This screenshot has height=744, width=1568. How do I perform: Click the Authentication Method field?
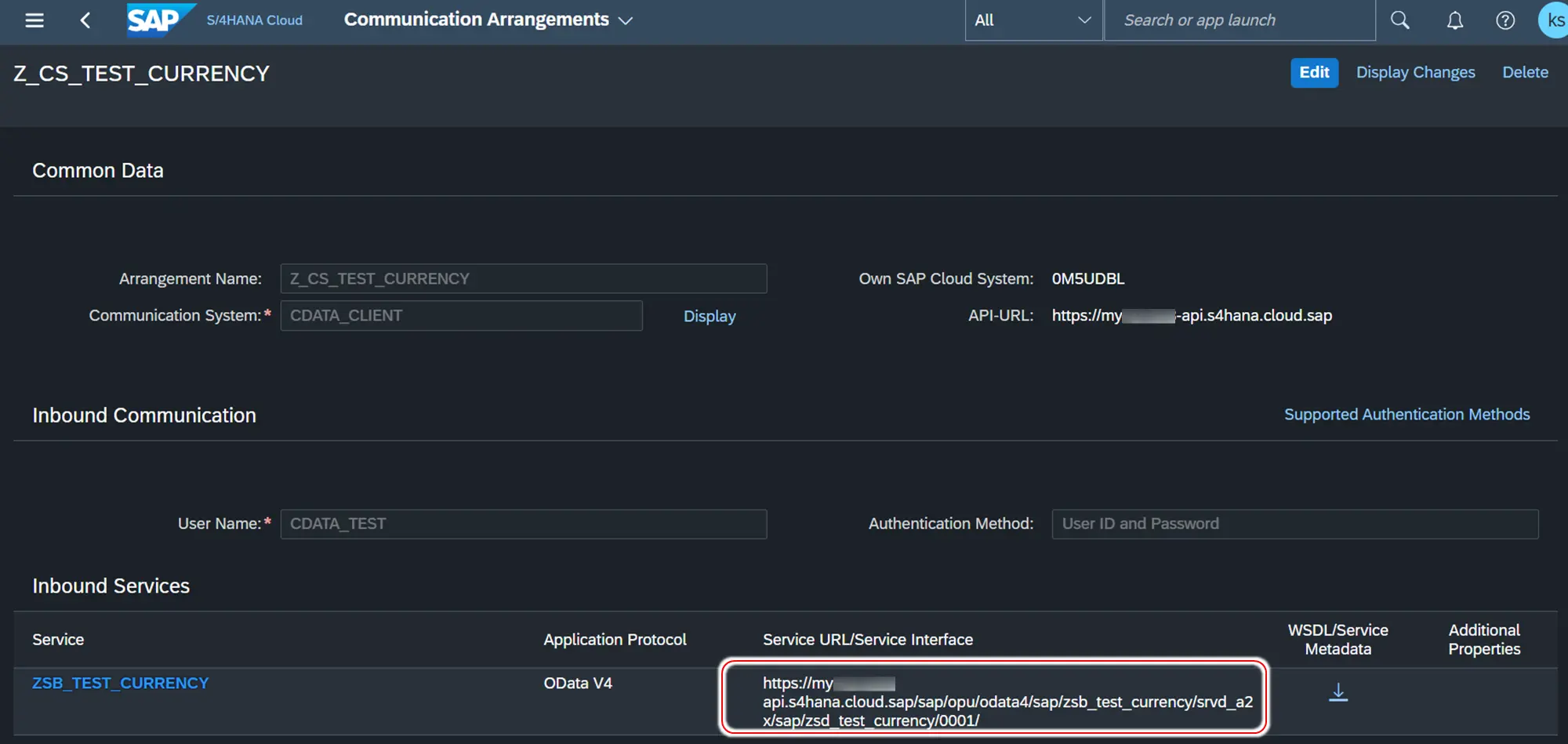1294,524
